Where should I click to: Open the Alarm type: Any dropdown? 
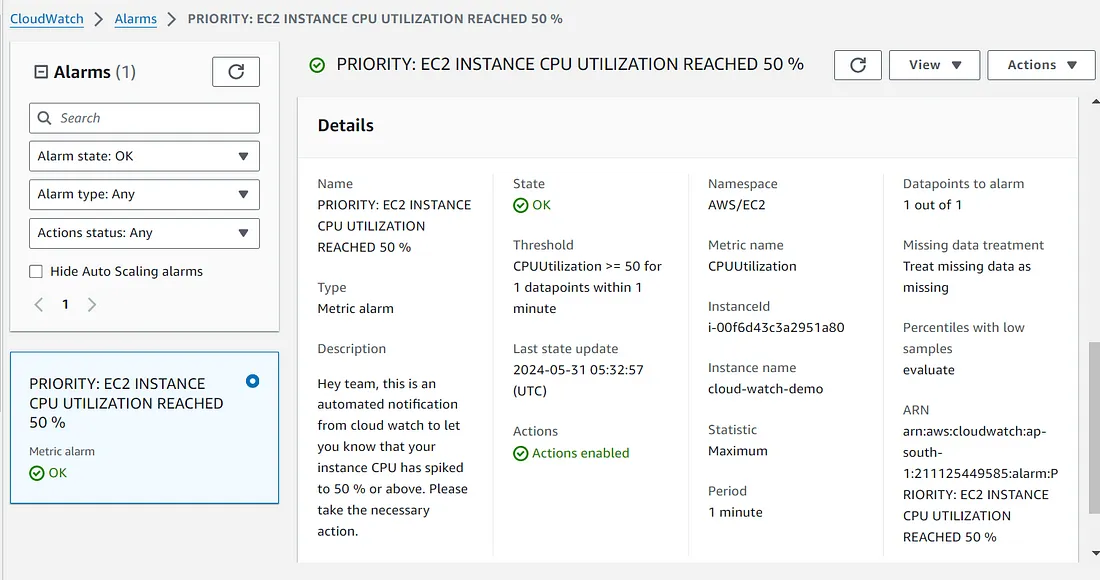coord(144,194)
